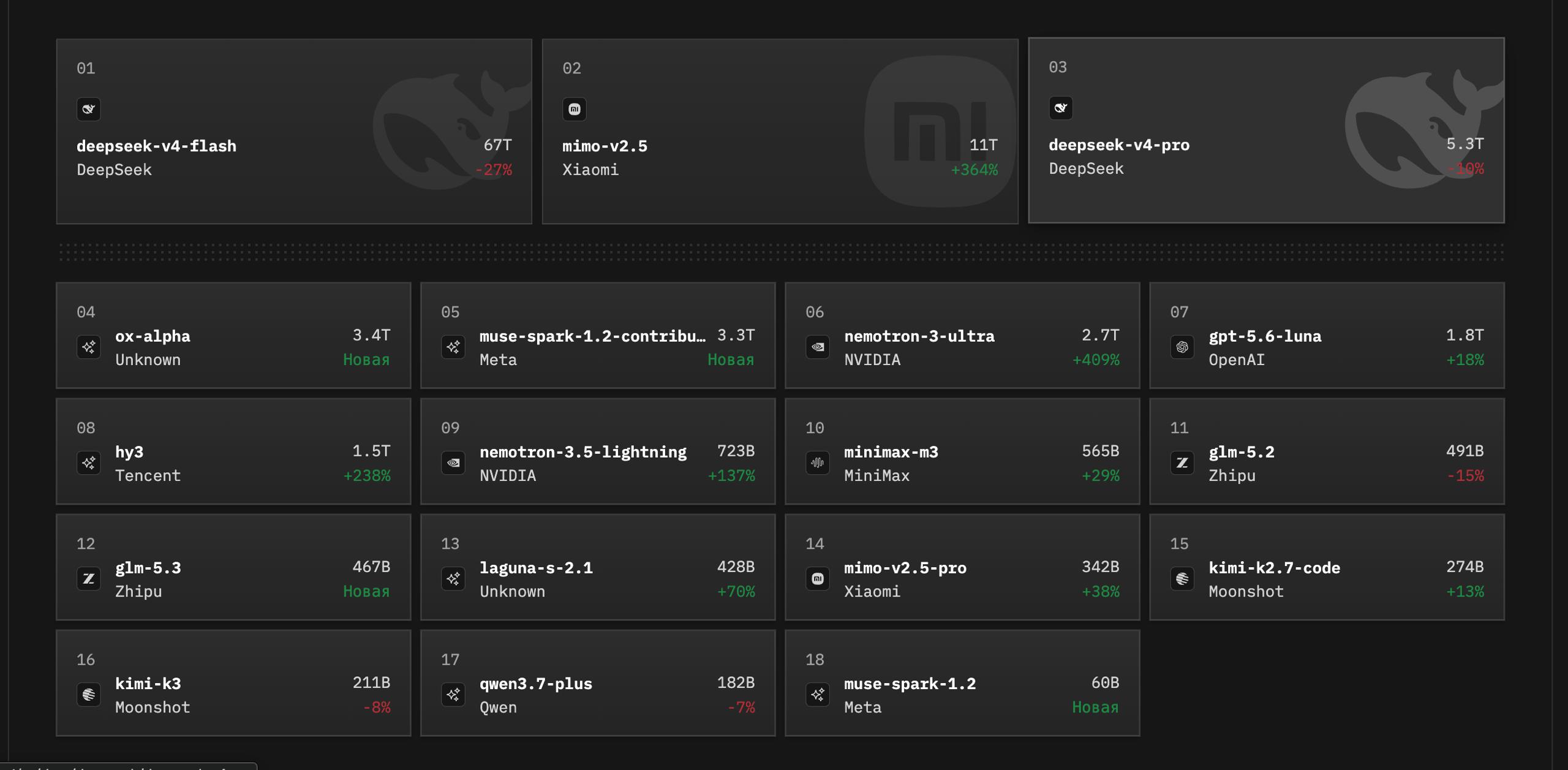Click the +409% change on nemotron-3-ultra
The height and width of the screenshot is (770, 1568).
[x=1096, y=360]
